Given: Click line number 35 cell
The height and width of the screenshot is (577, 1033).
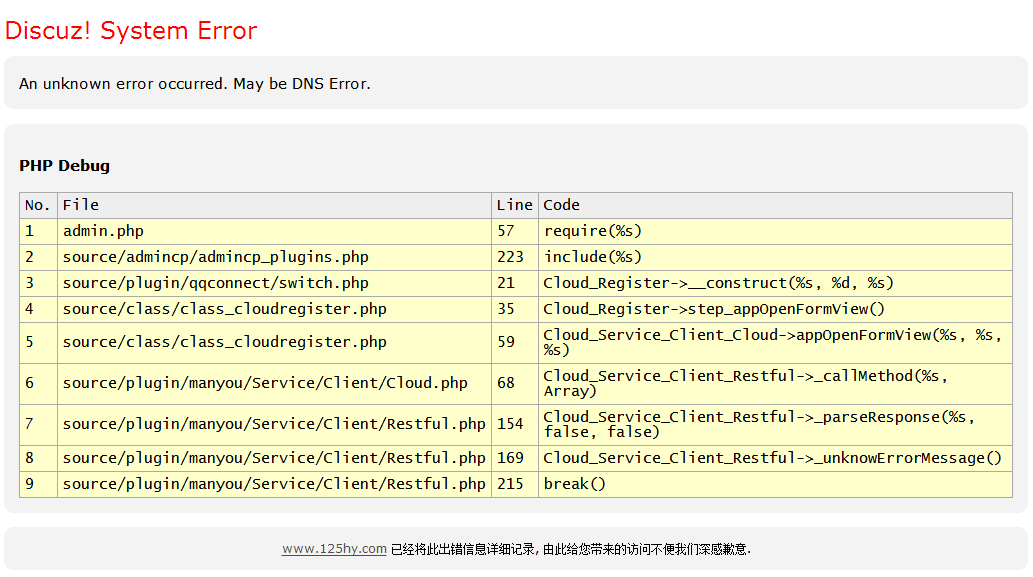Looking at the screenshot, I should tap(515, 310).
